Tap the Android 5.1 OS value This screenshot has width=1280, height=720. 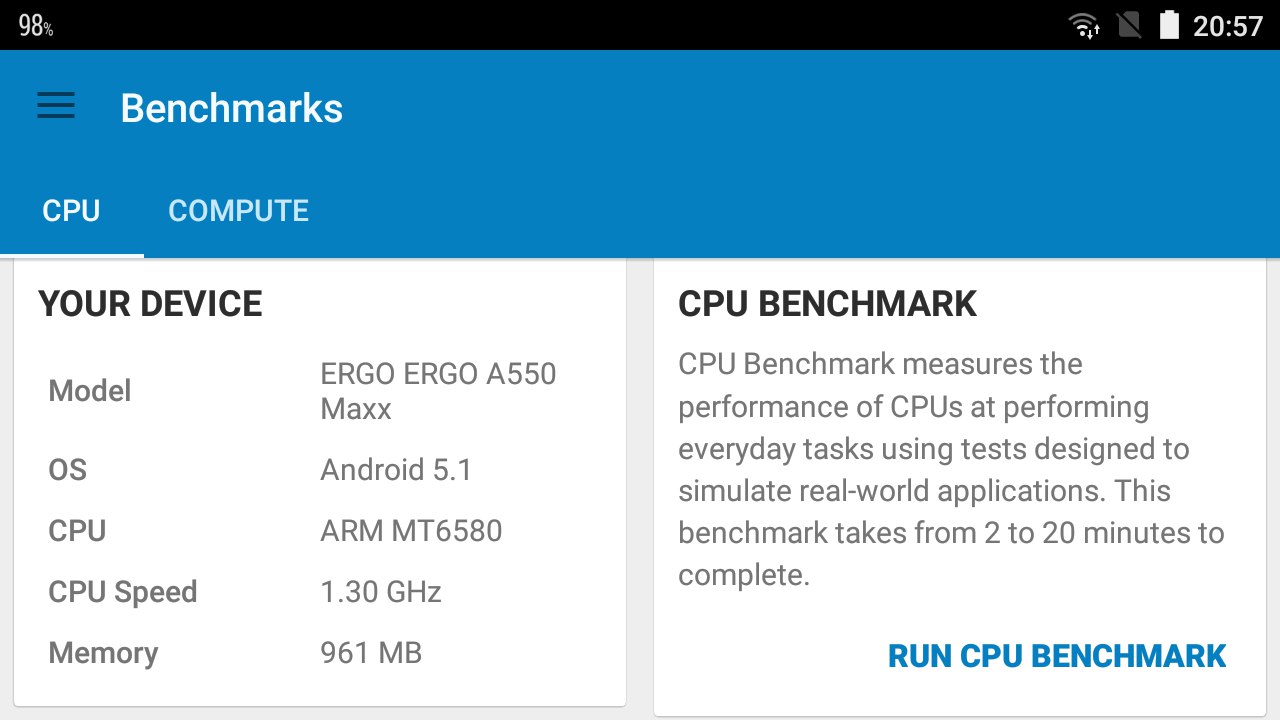tap(396, 470)
